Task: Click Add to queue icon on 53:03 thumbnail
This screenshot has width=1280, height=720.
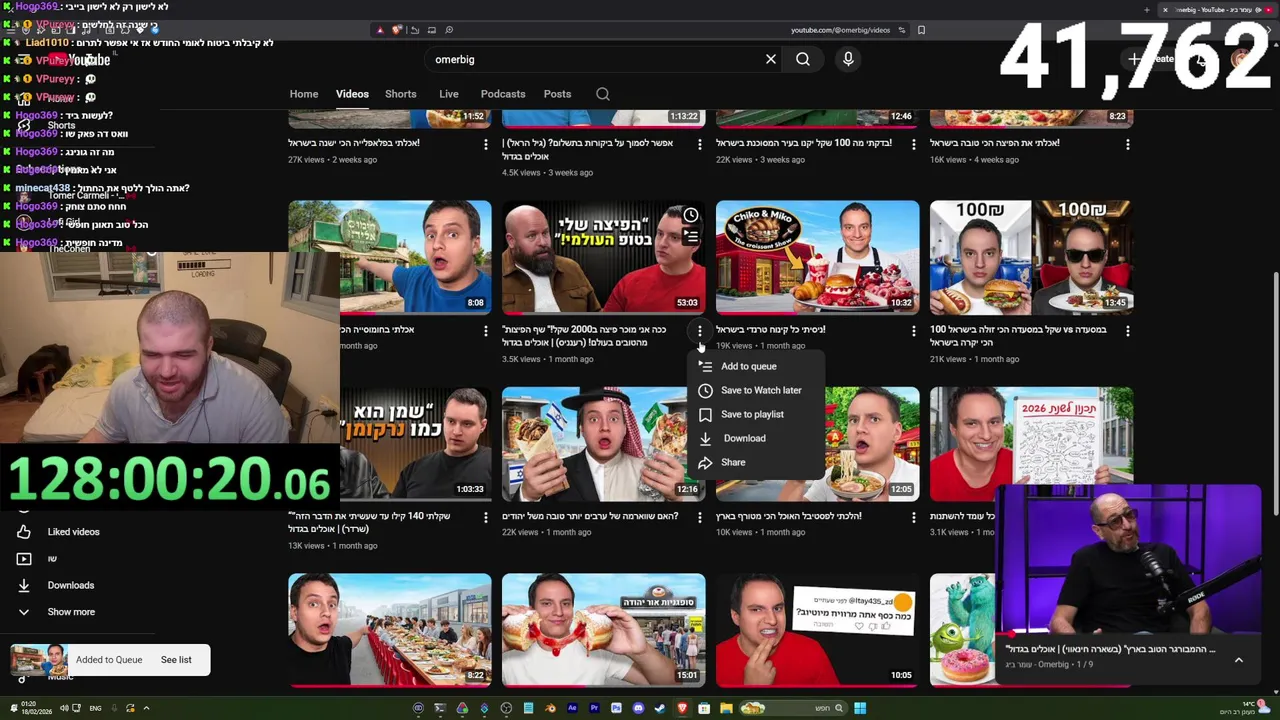Action: click(690, 237)
